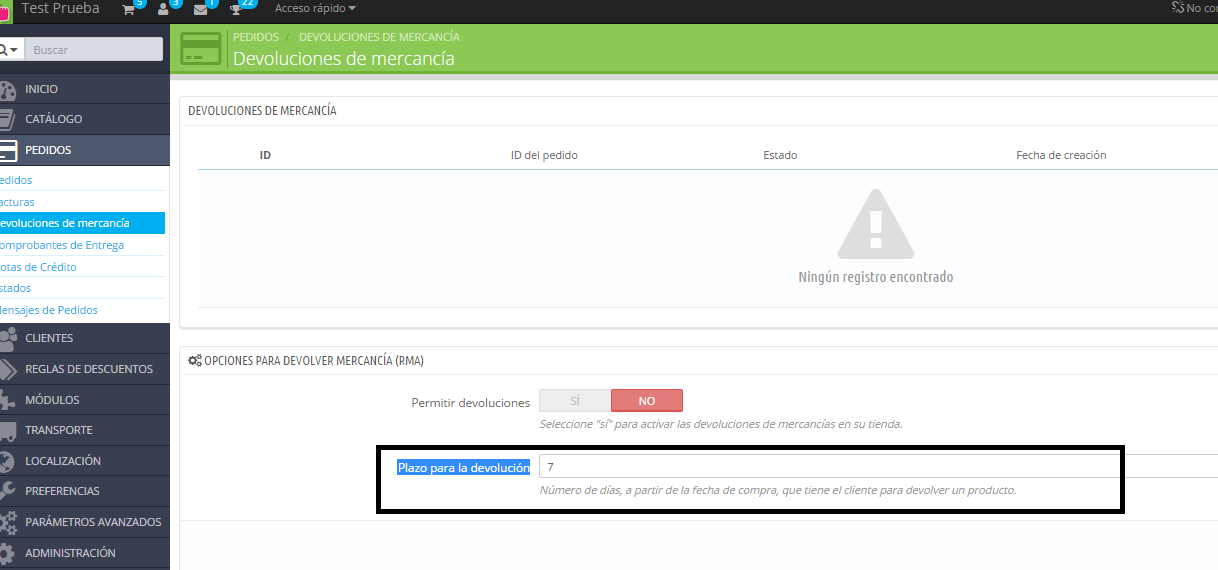Select NO for Permitir devoluciones

tap(647, 400)
